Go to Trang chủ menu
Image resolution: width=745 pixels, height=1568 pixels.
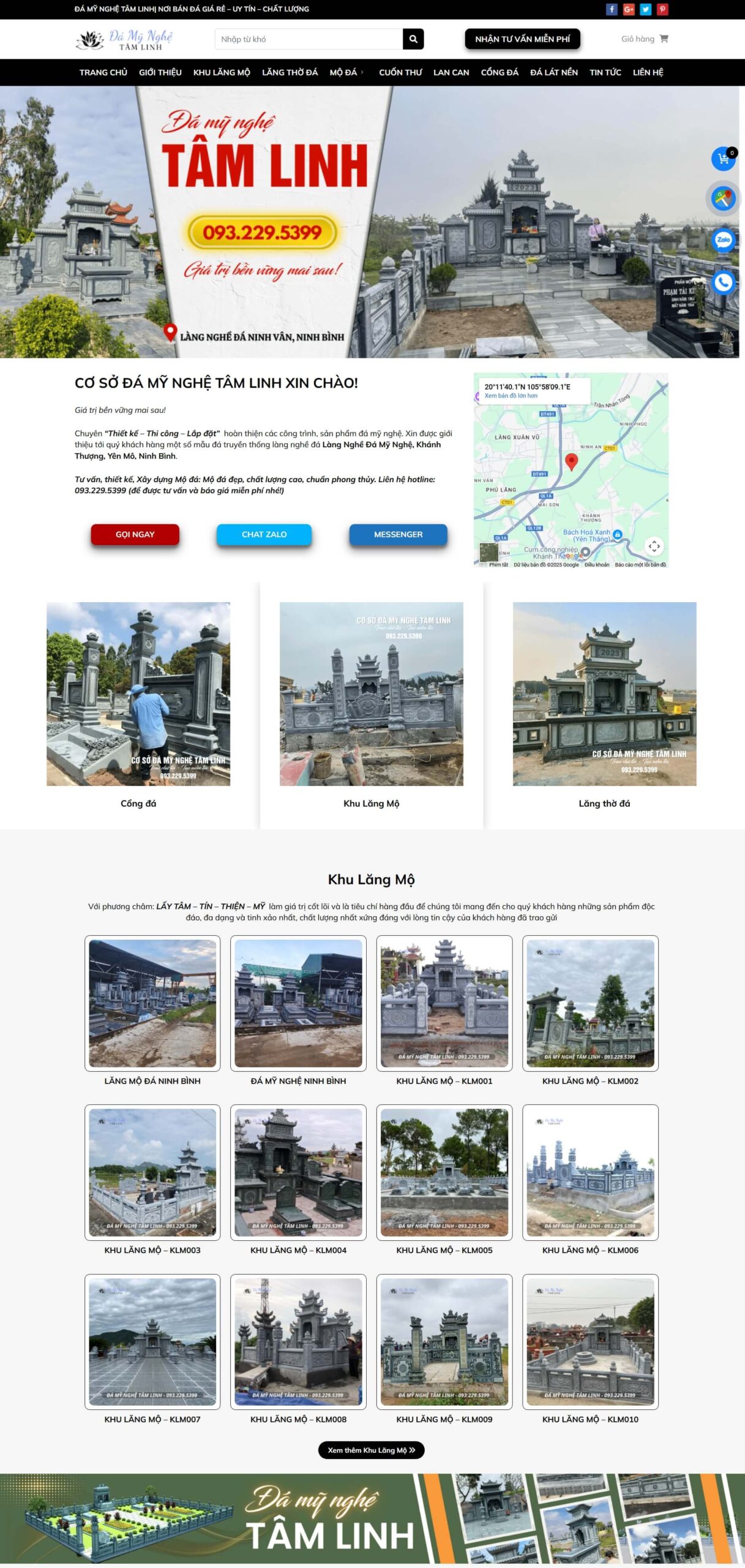pyautogui.click(x=103, y=72)
